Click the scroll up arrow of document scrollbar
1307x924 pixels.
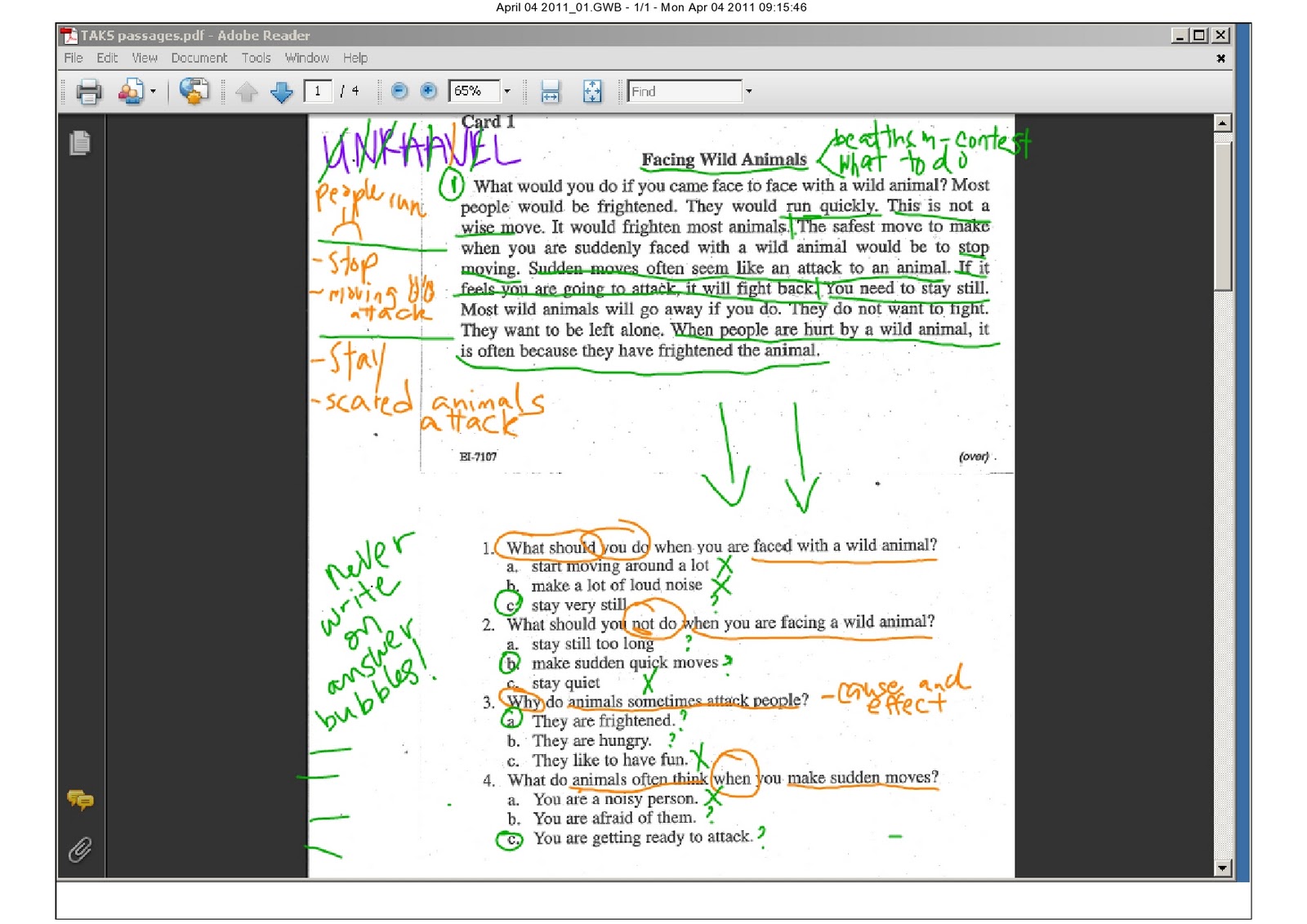coord(1222,123)
